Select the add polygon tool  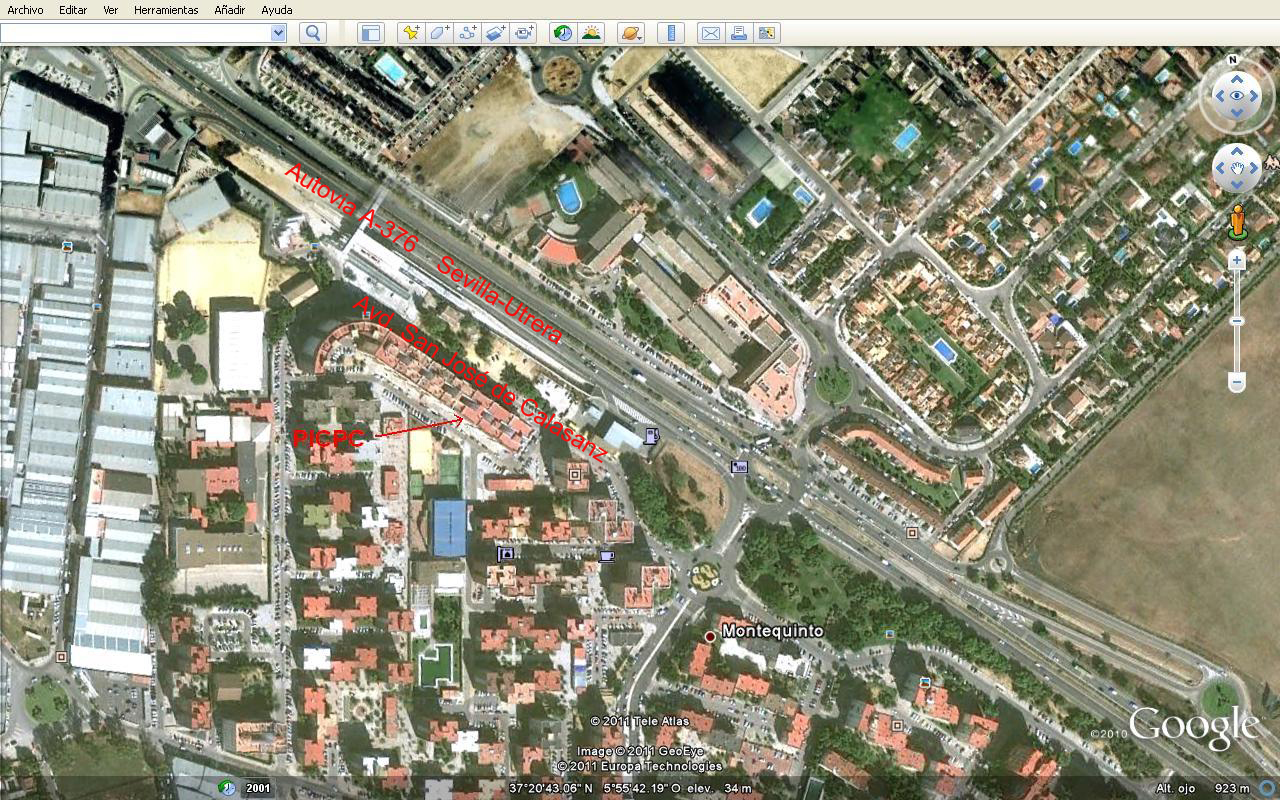pyautogui.click(x=439, y=33)
